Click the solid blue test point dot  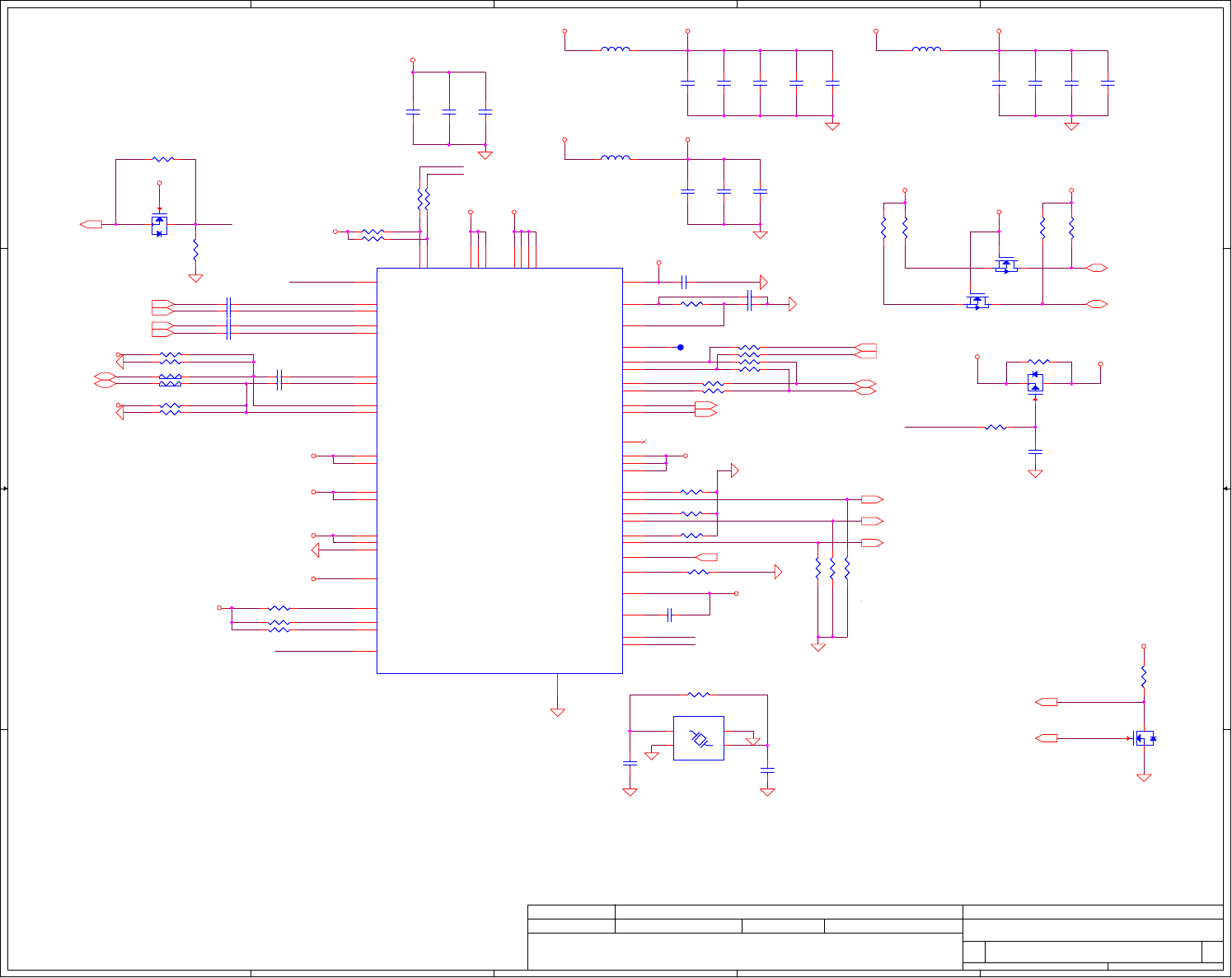tap(680, 348)
